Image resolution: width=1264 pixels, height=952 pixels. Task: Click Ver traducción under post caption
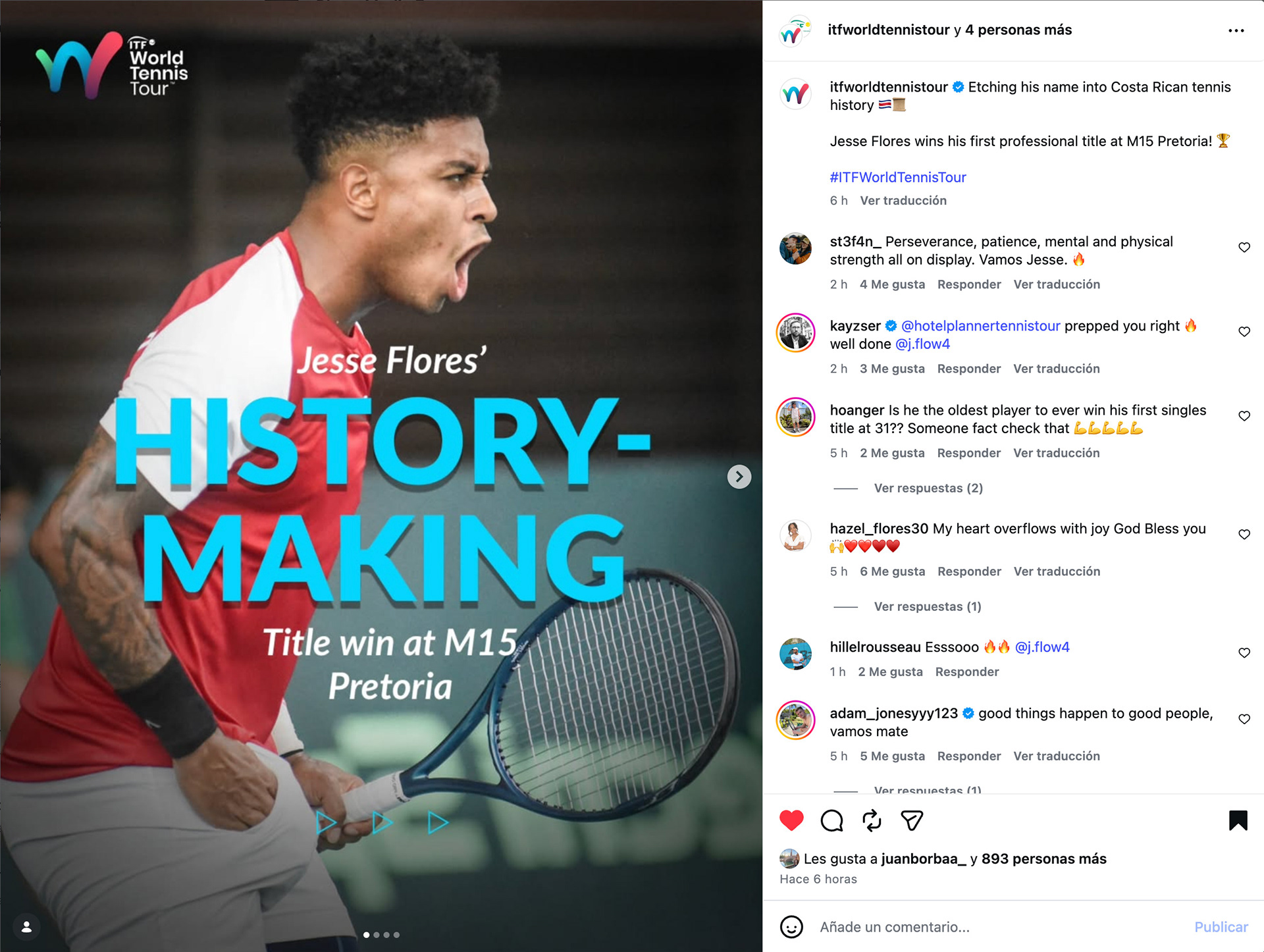click(903, 200)
